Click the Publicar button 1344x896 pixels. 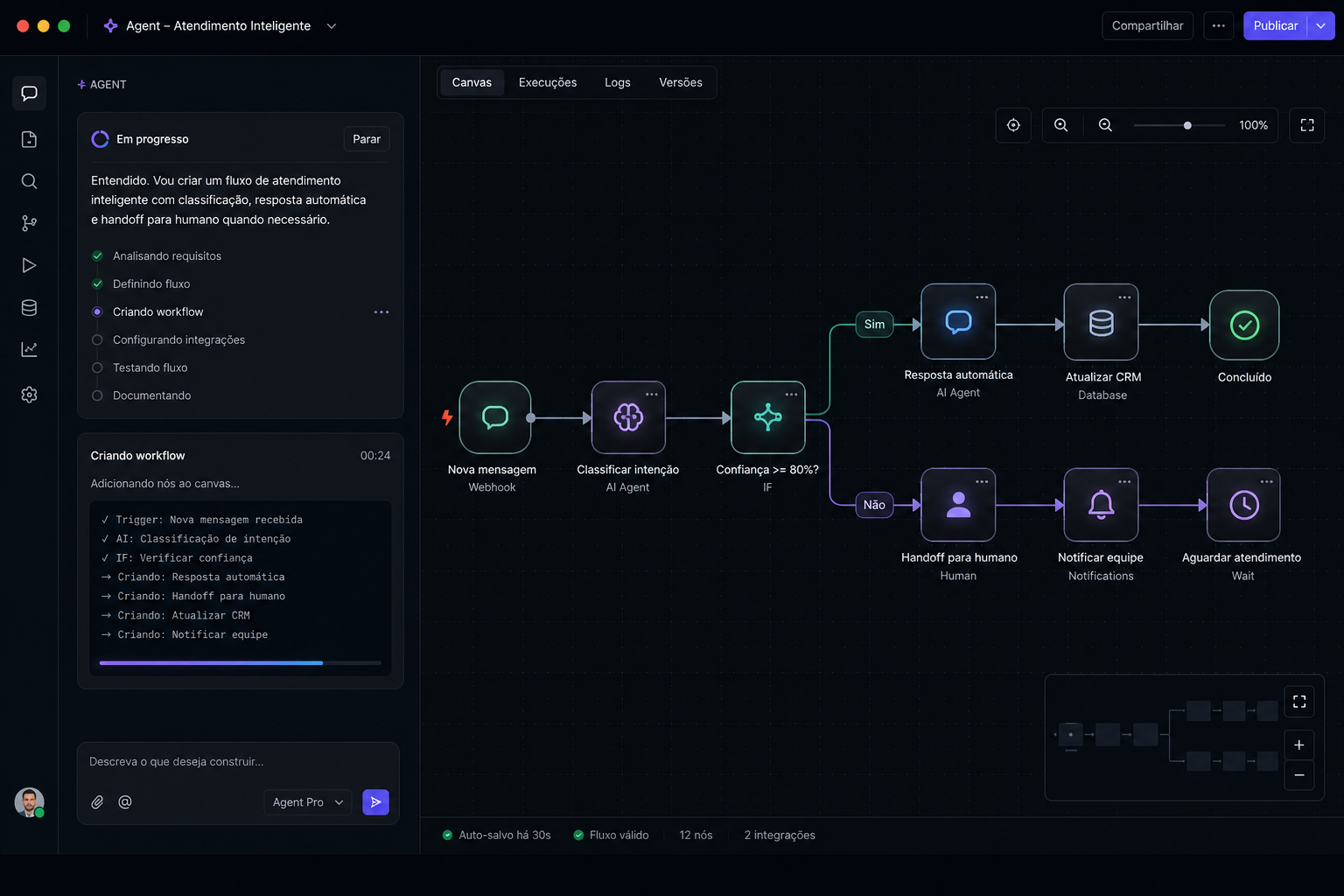(x=1276, y=26)
